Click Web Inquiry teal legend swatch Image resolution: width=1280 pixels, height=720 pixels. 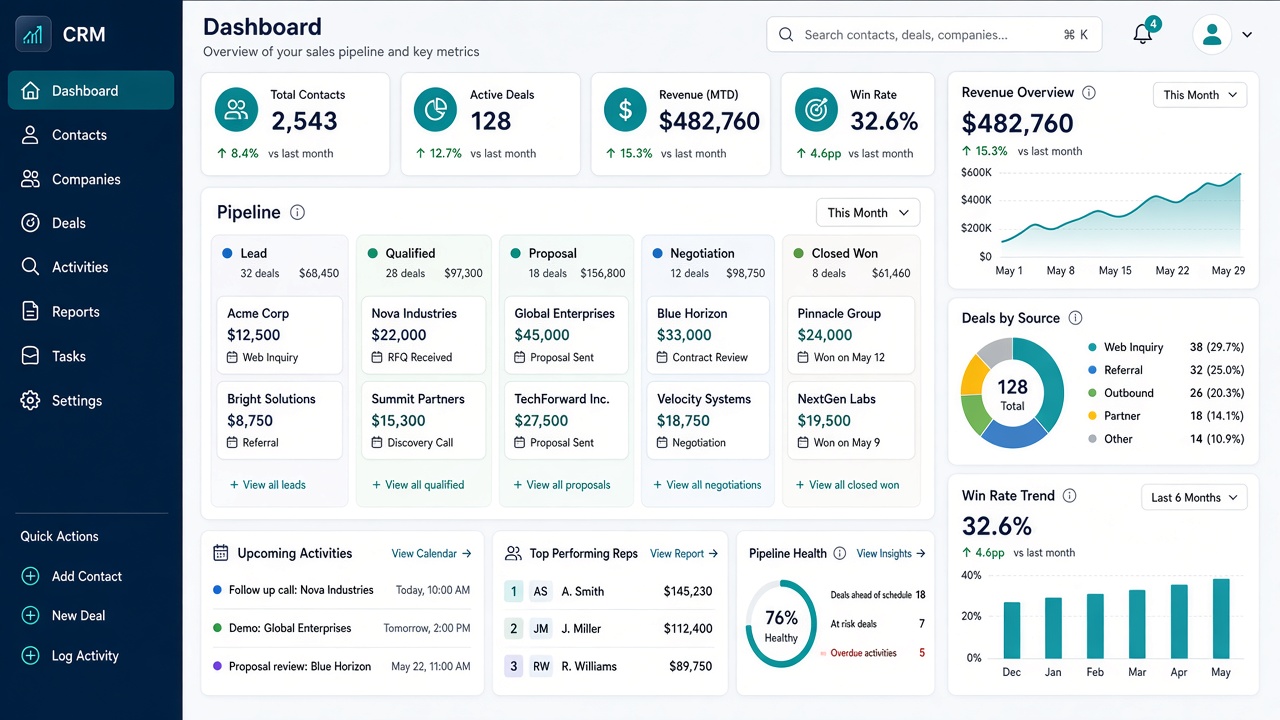[x=1092, y=347]
